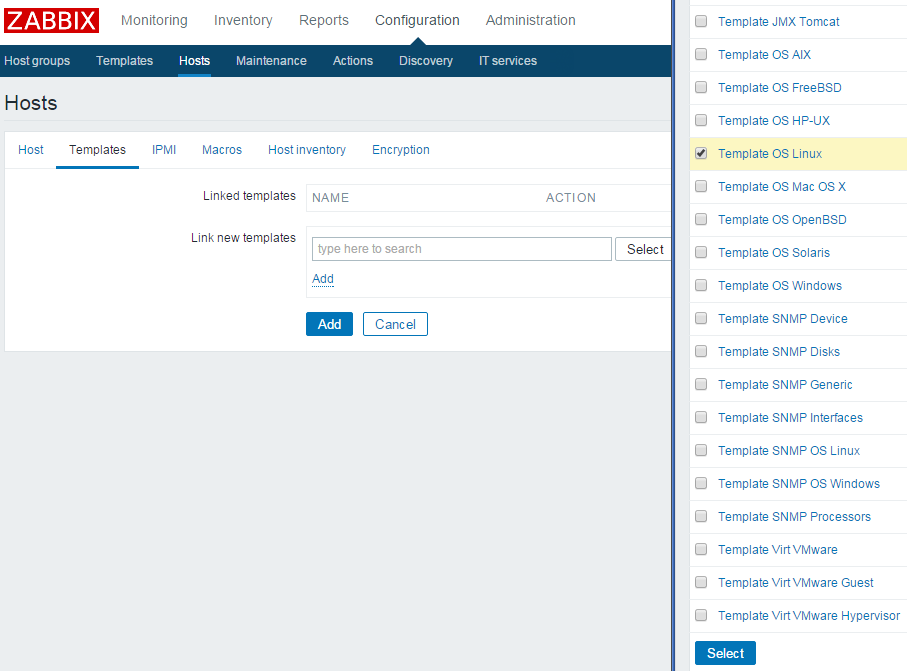The image size is (907, 671).
Task: Click the blue Add button
Action: click(x=329, y=324)
